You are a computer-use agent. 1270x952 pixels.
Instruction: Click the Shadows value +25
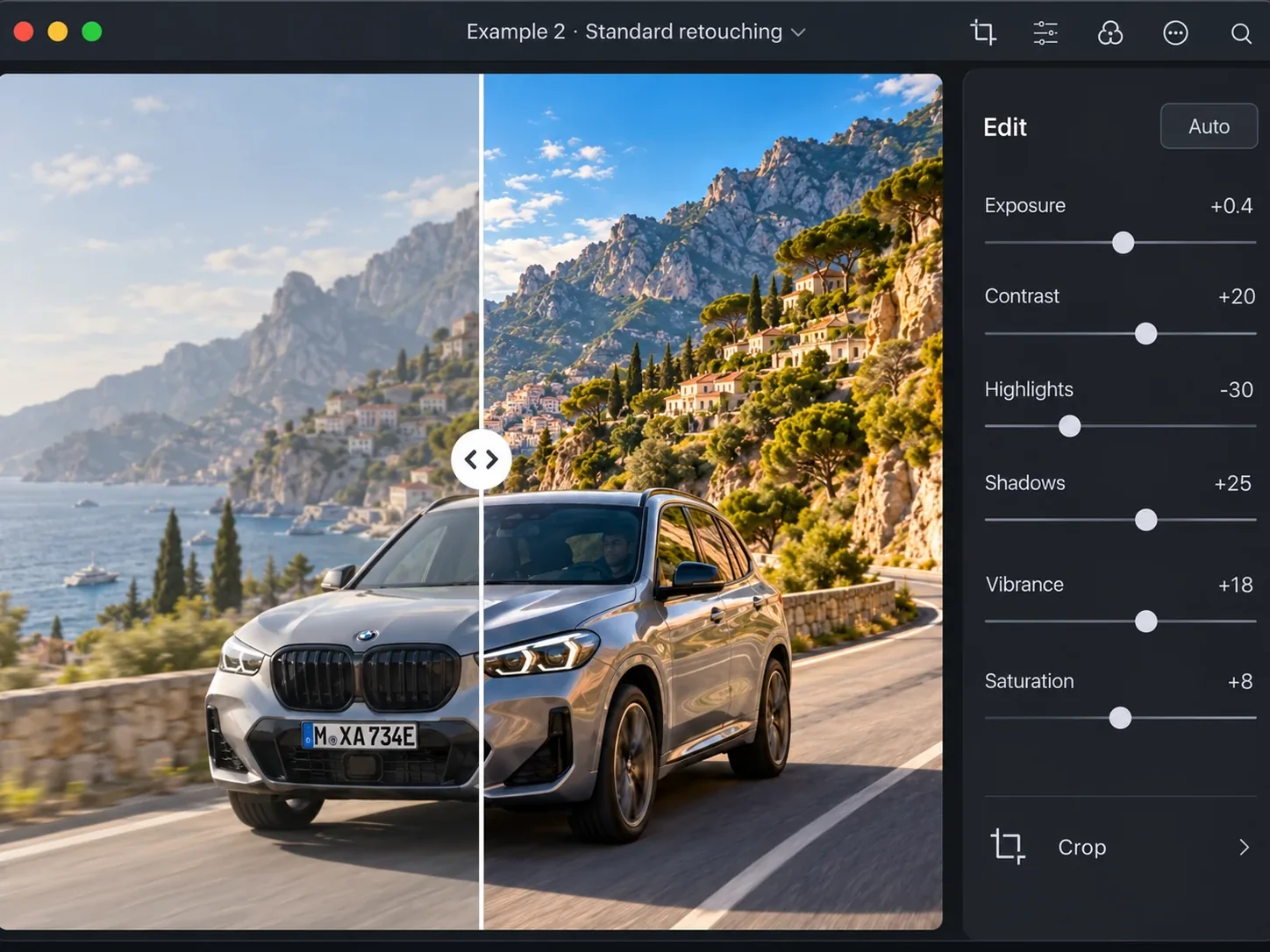[1232, 484]
